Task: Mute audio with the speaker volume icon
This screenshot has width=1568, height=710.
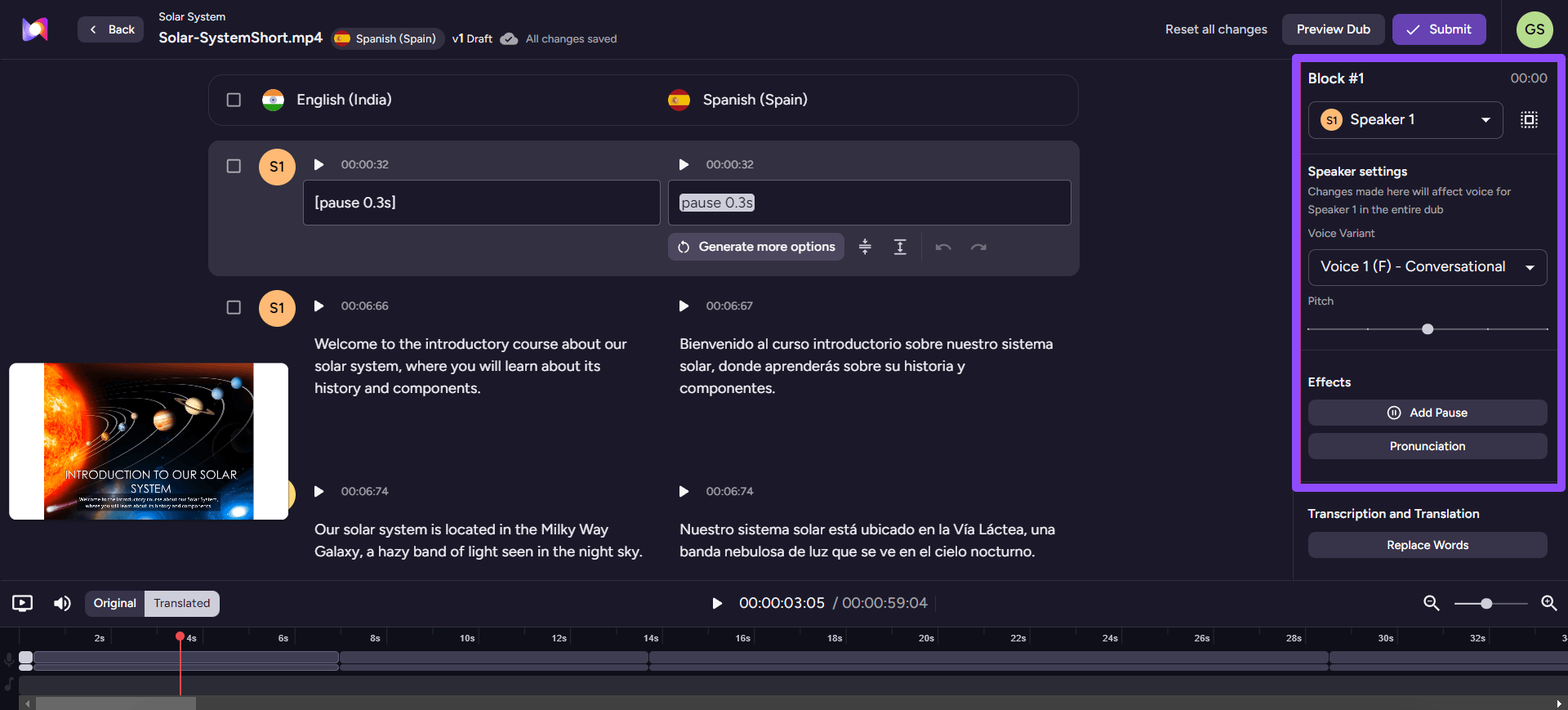Action: click(62, 603)
